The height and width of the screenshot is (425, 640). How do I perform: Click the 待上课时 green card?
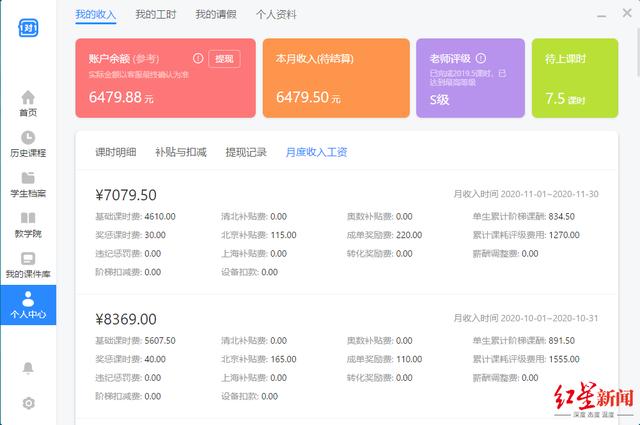coord(575,78)
